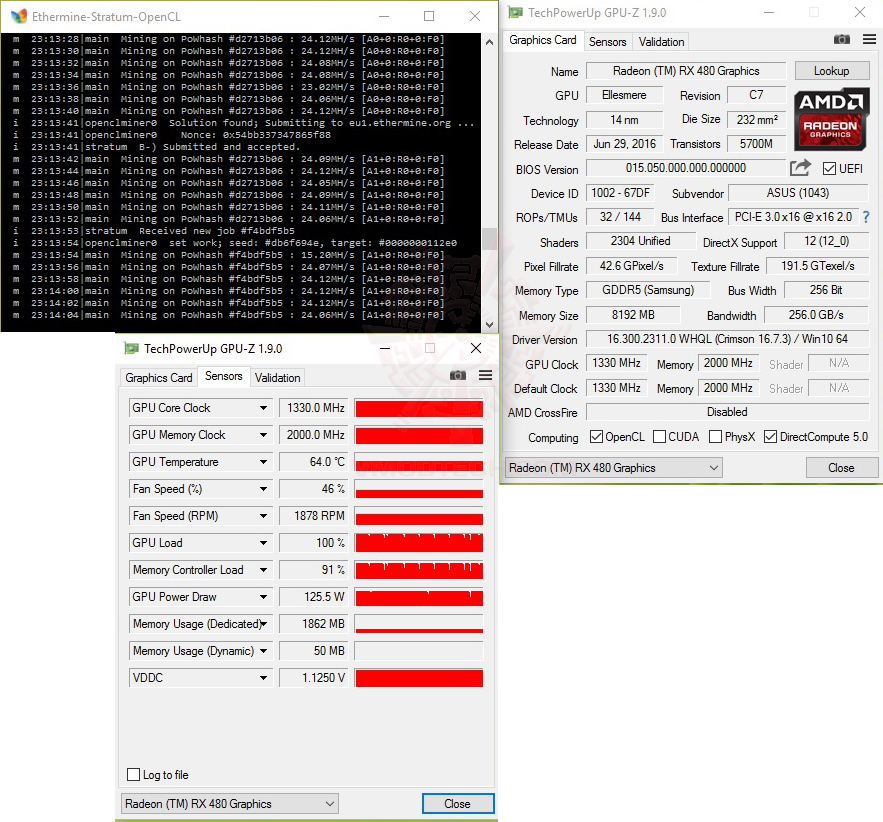Click the Memory Usage (Dedicated) graph
The height and width of the screenshot is (822, 883).
[x=419, y=624]
